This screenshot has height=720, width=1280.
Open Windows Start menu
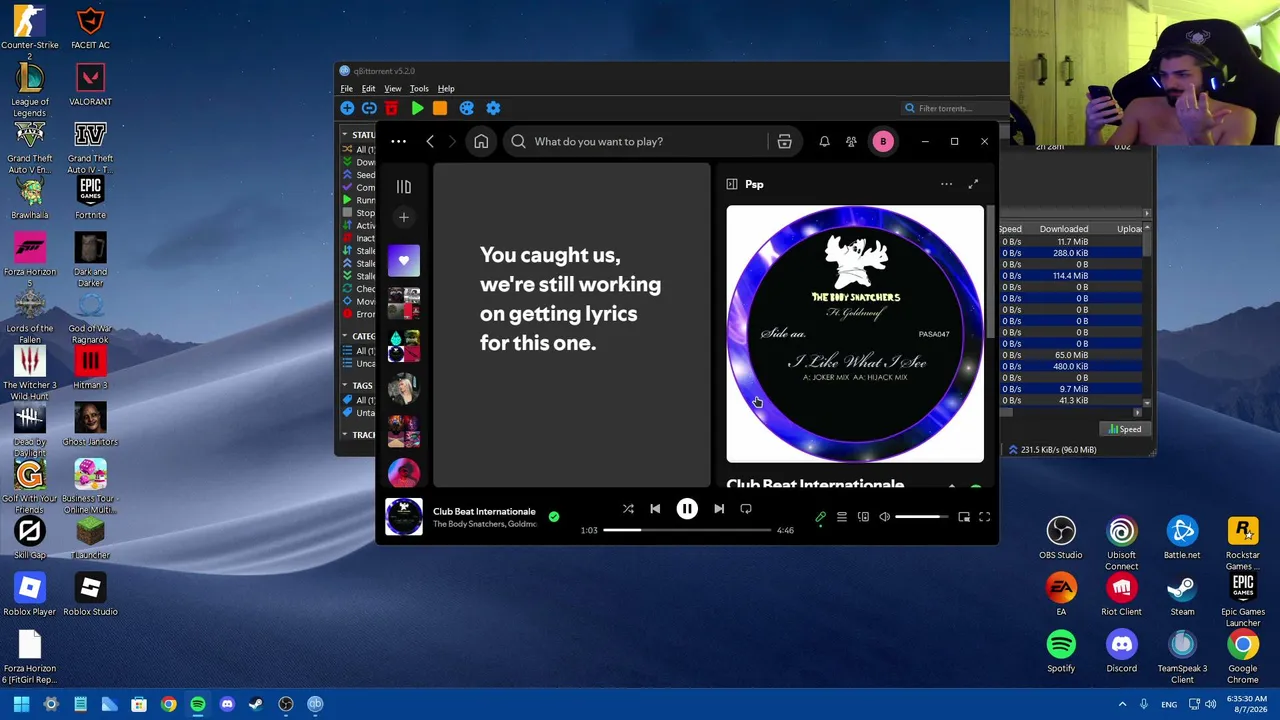click(x=21, y=704)
